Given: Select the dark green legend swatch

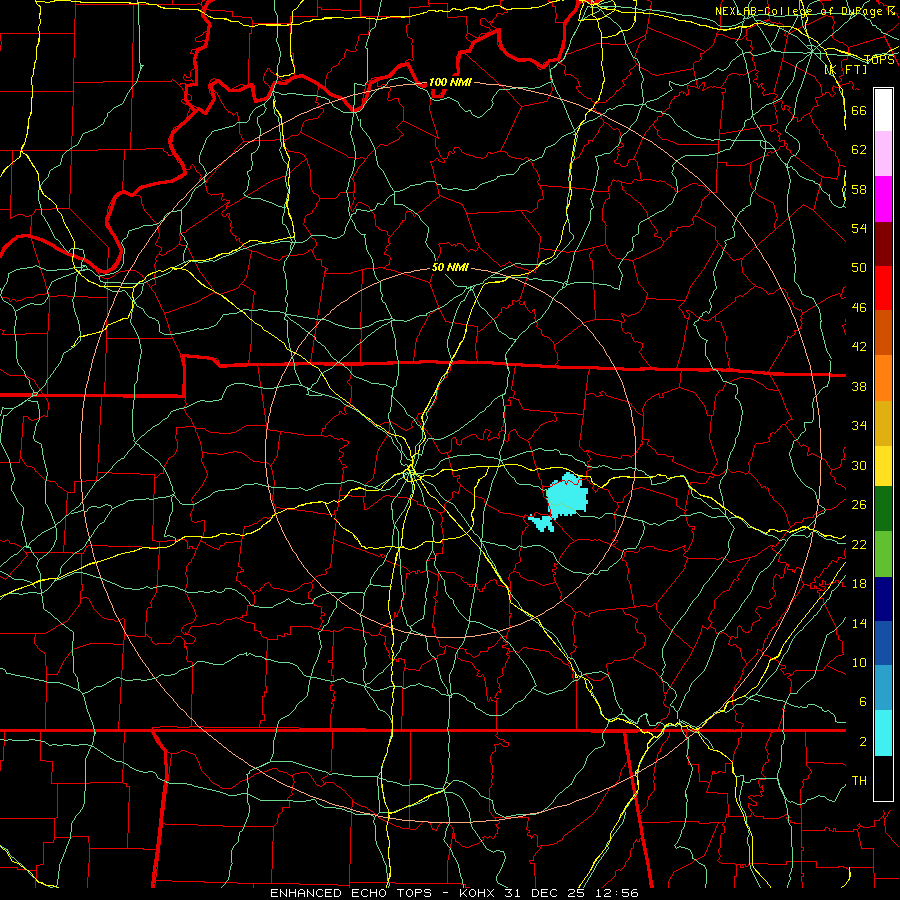Looking at the screenshot, I should (x=883, y=509).
